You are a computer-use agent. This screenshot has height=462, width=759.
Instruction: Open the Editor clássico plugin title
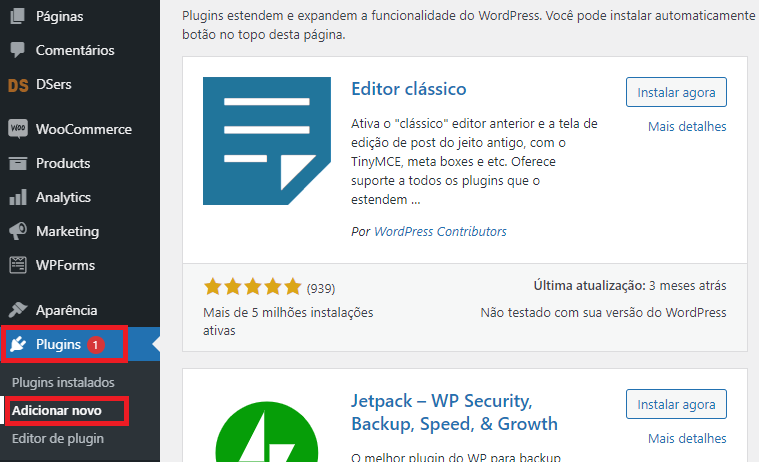(409, 89)
